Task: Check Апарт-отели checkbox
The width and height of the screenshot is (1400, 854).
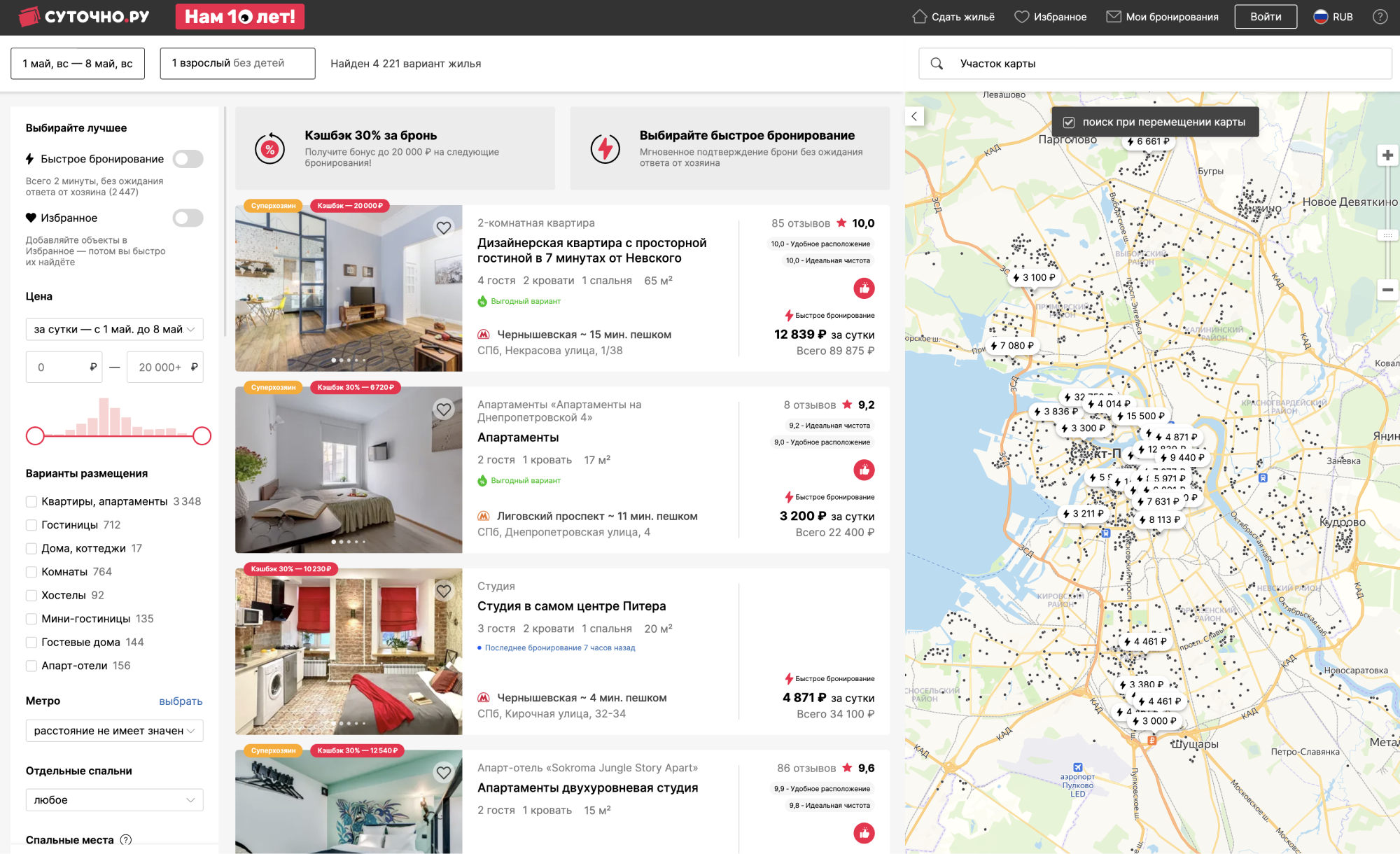Action: [x=31, y=666]
